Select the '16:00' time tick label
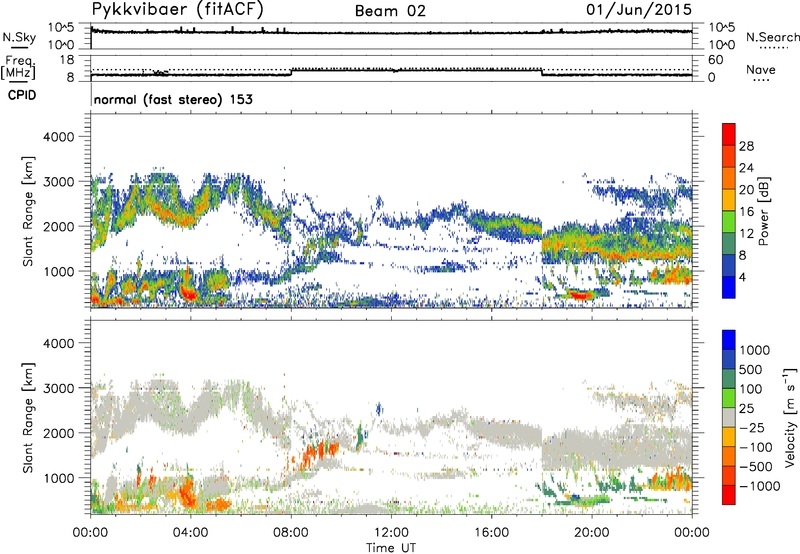The image size is (800, 554). click(491, 533)
